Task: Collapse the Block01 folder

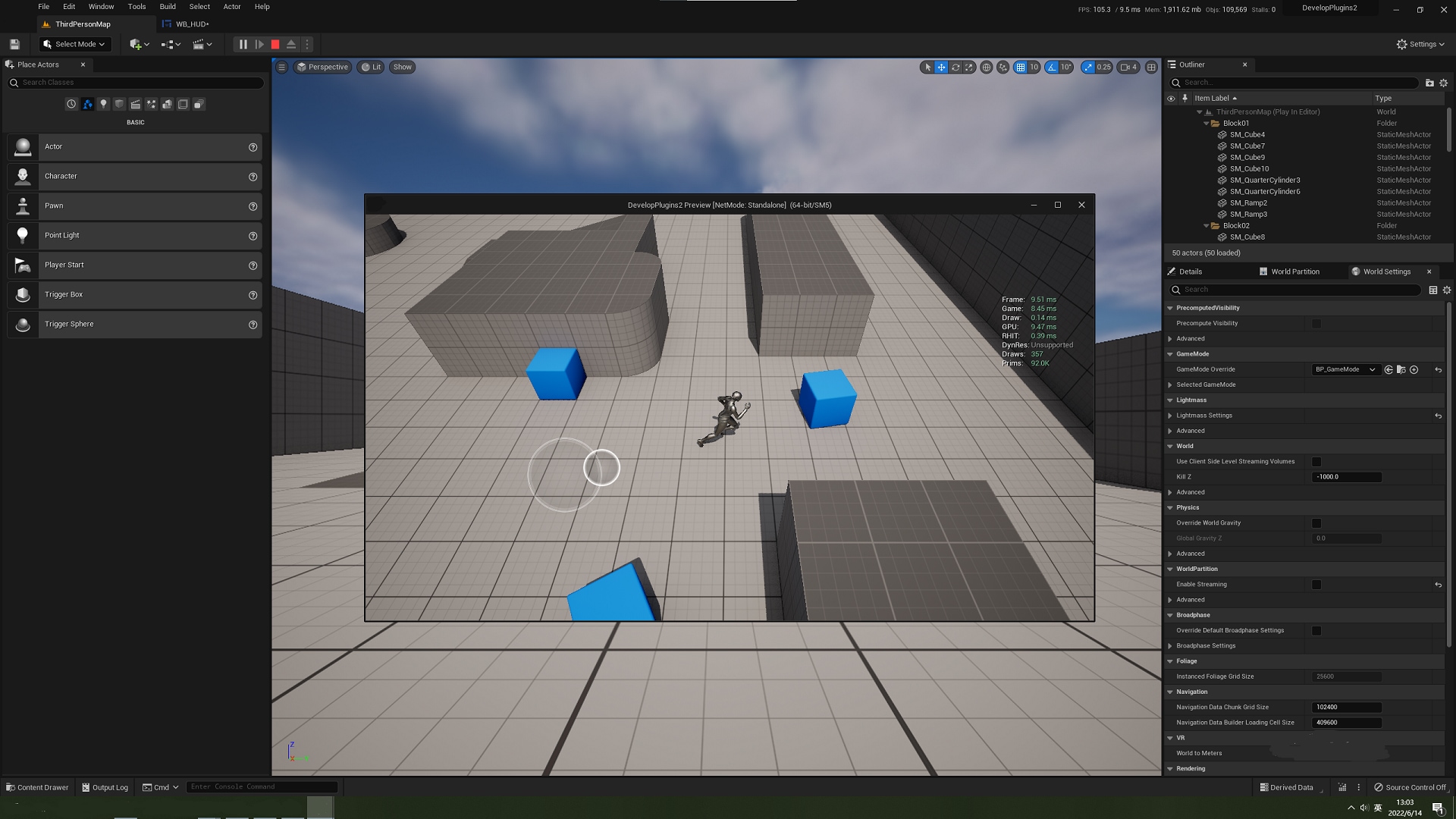Action: coord(1207,124)
